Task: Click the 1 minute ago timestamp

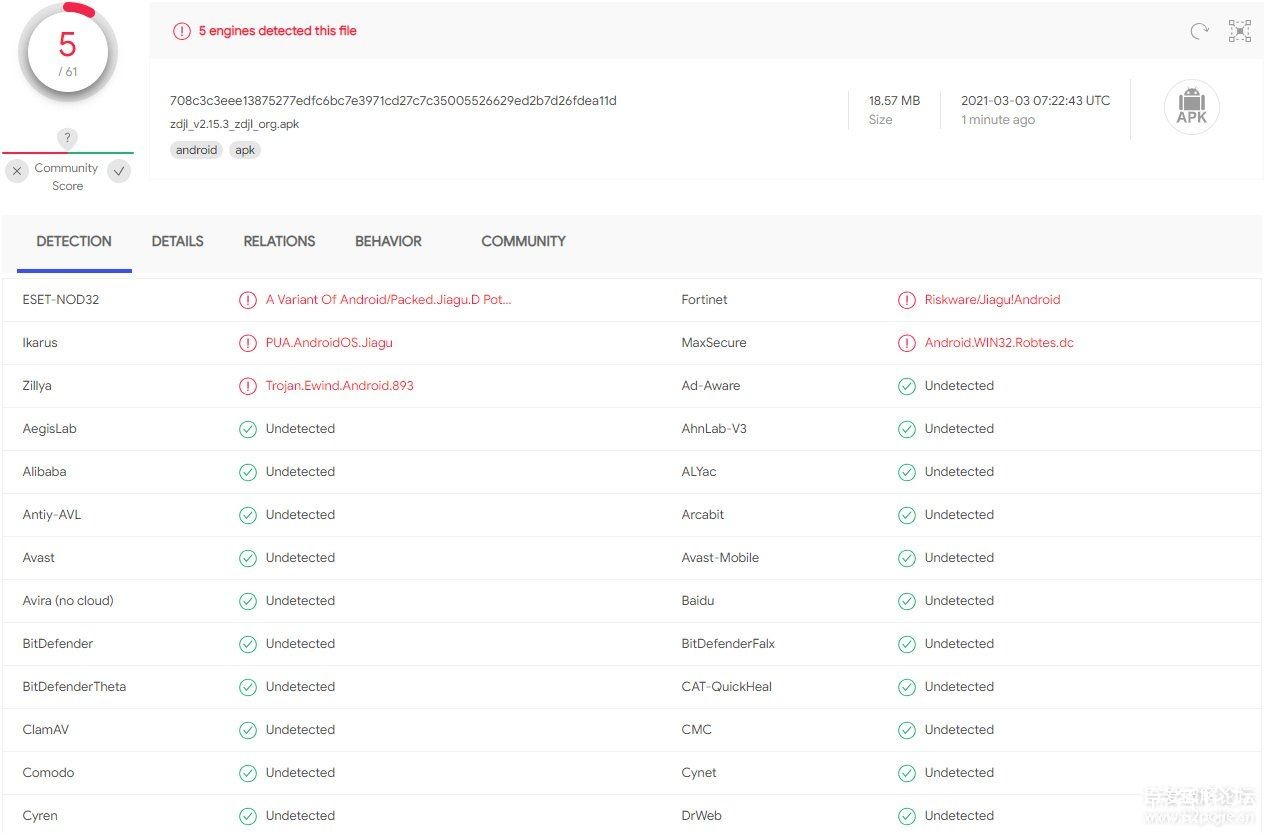Action: [998, 120]
